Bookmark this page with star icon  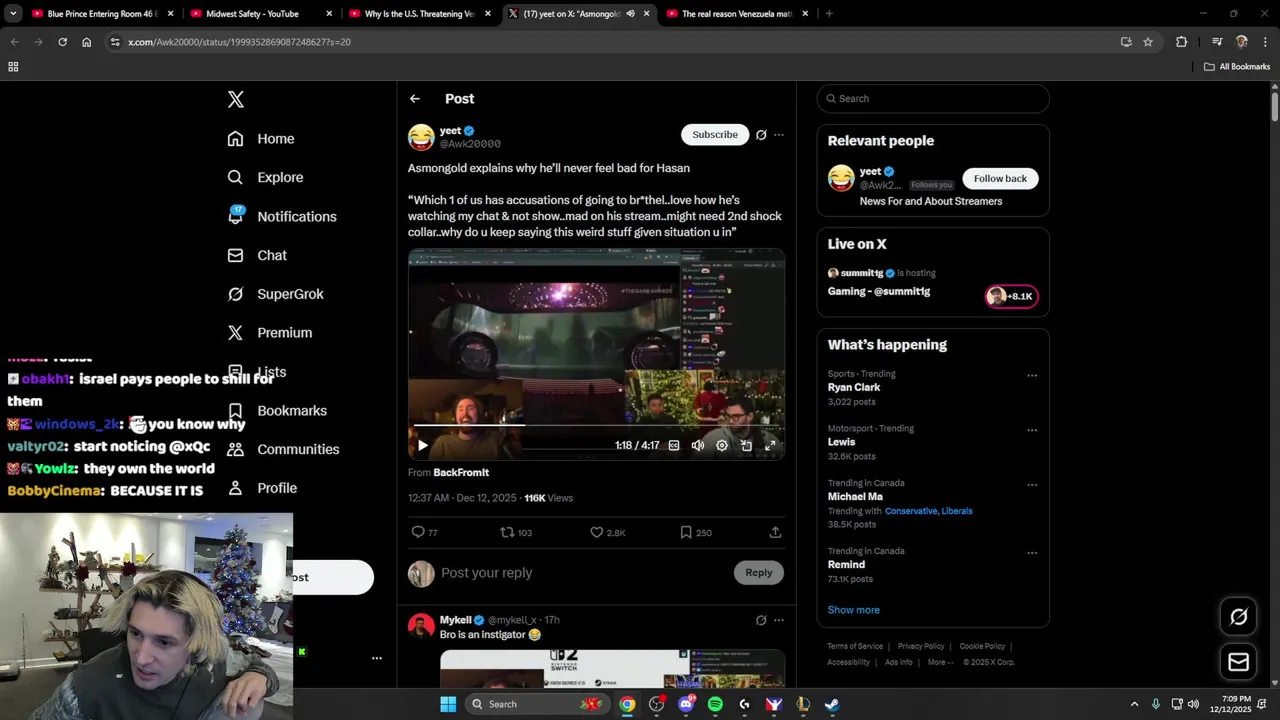click(x=1148, y=42)
